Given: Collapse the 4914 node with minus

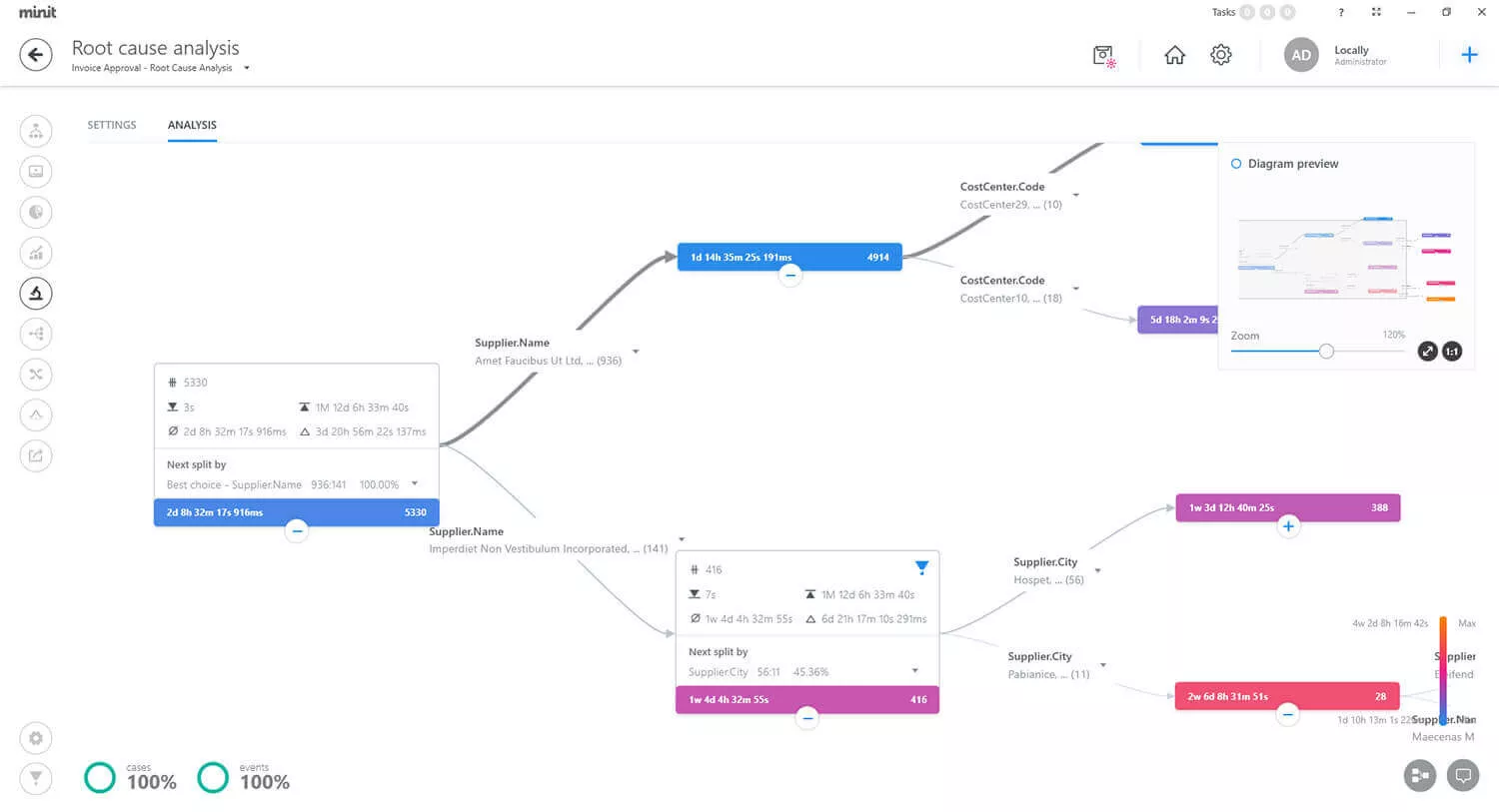Looking at the screenshot, I should point(790,275).
